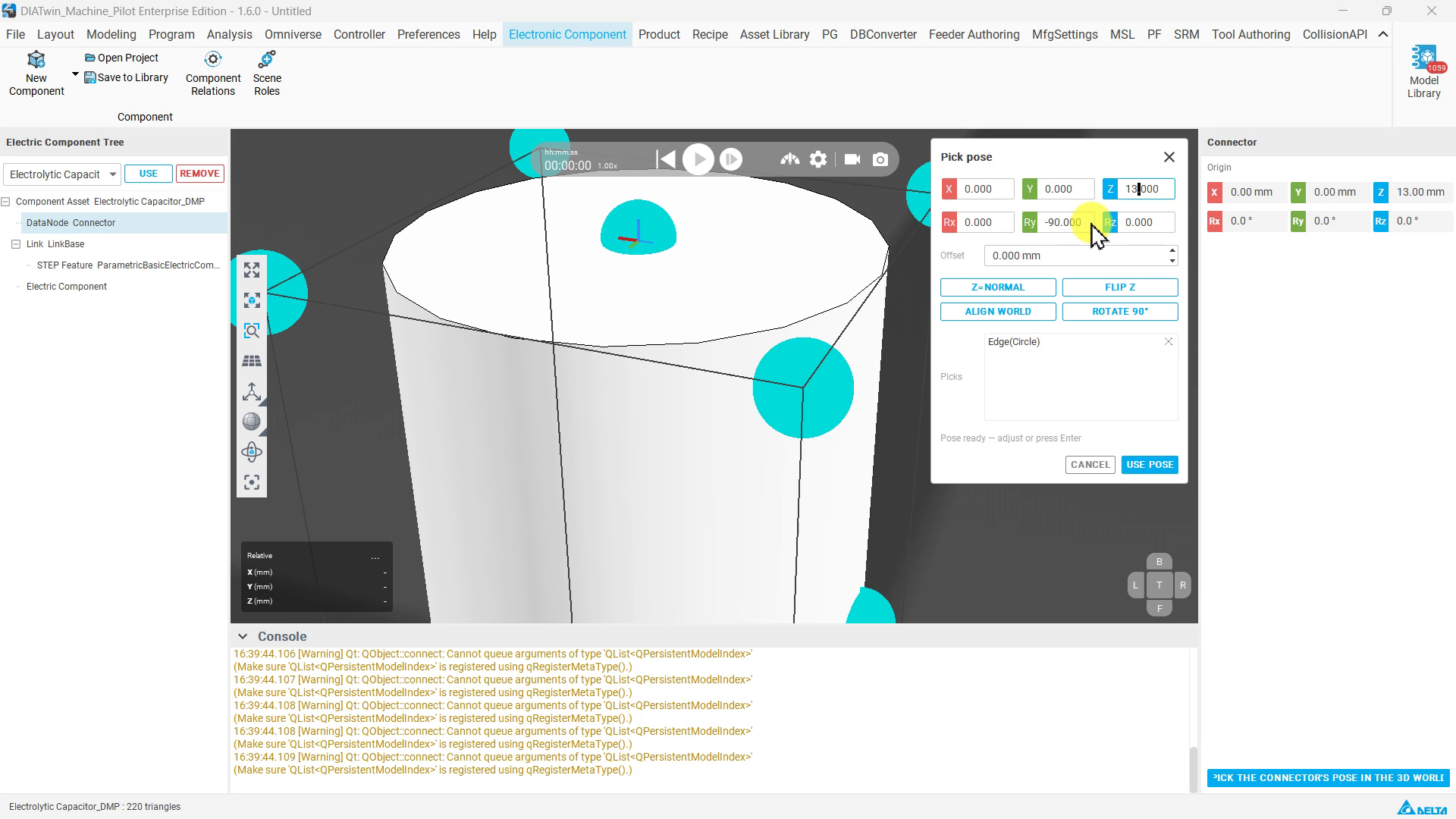Step the simulation forward
Viewport: 1456px width, 819px height.
coord(731,159)
